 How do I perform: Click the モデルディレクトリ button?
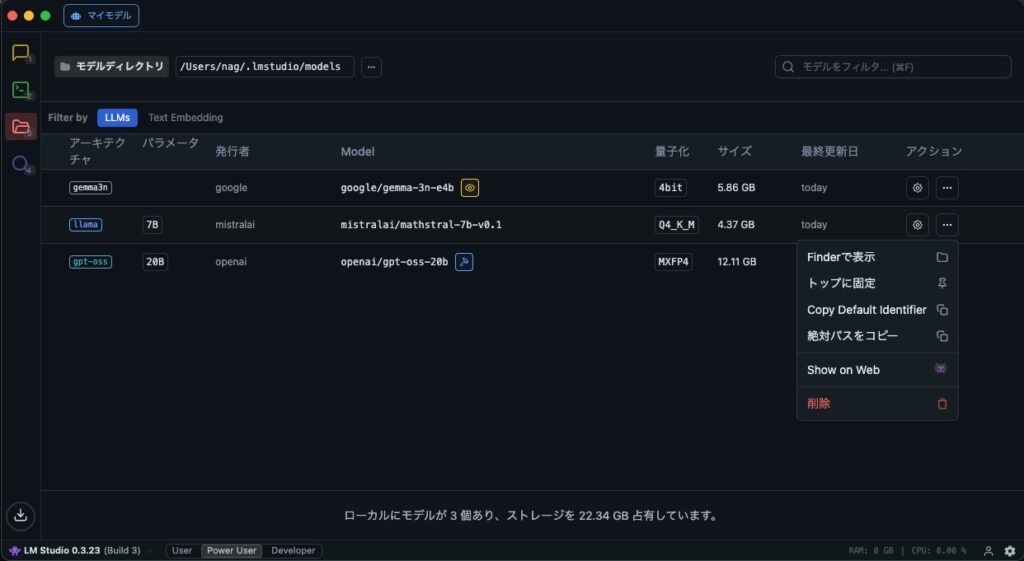111,67
